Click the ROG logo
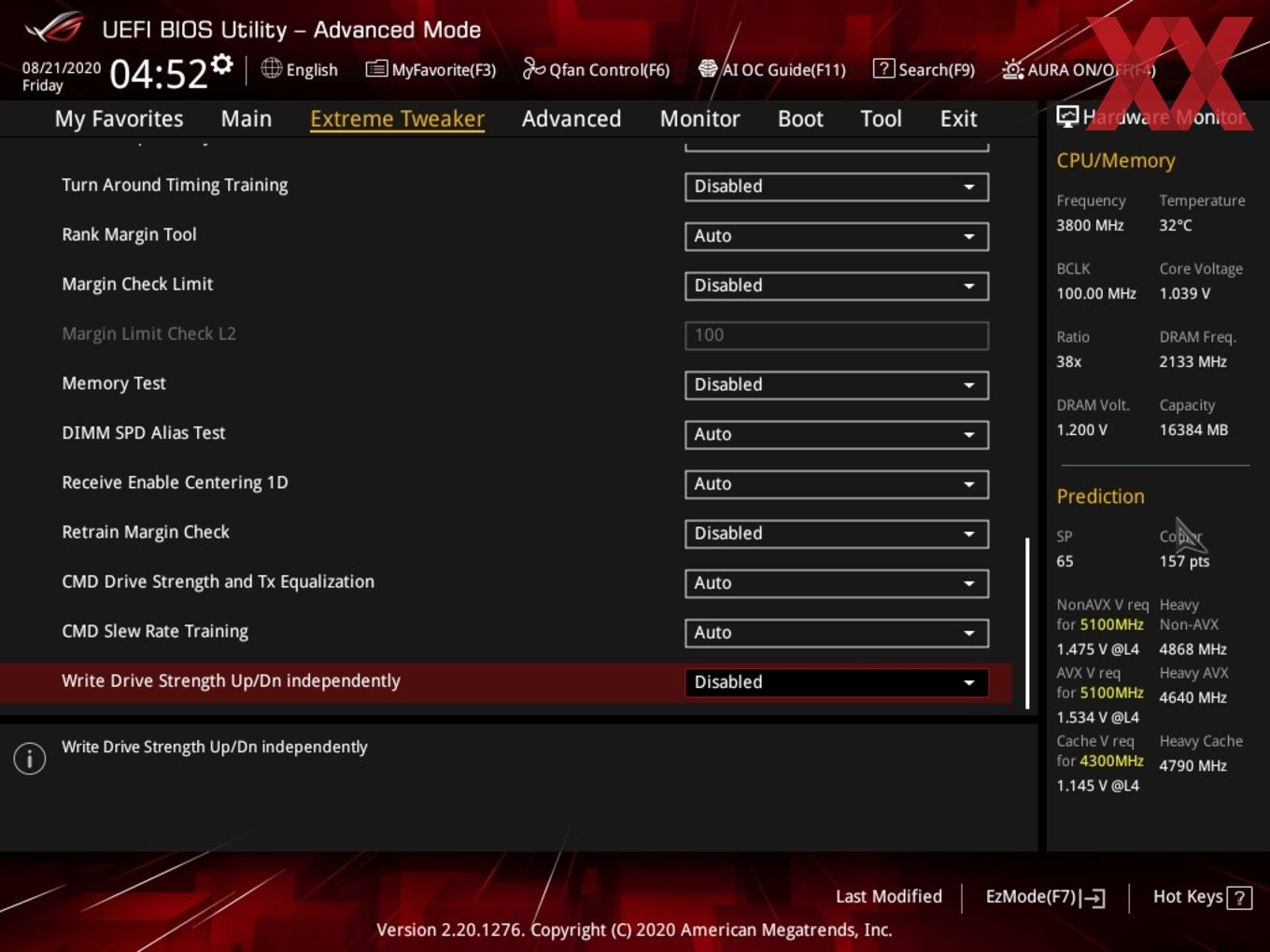1270x952 pixels. coord(54,28)
